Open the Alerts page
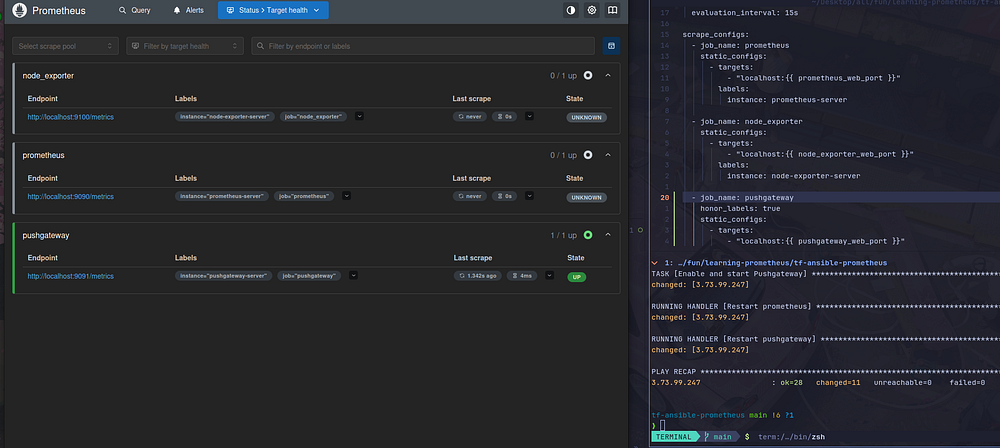1000x448 pixels. tap(188, 10)
